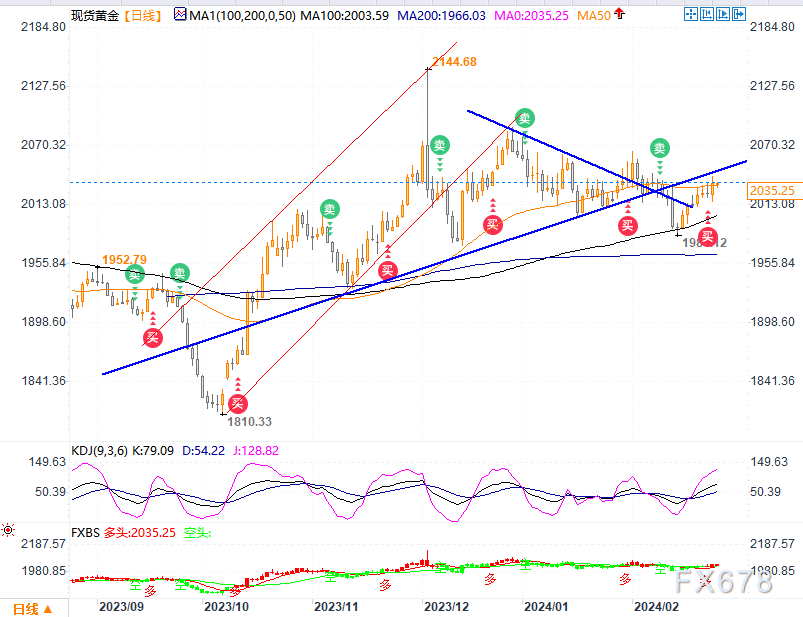Click the 2023/09 date label
Screen dimensions: 803x617
coord(121,607)
